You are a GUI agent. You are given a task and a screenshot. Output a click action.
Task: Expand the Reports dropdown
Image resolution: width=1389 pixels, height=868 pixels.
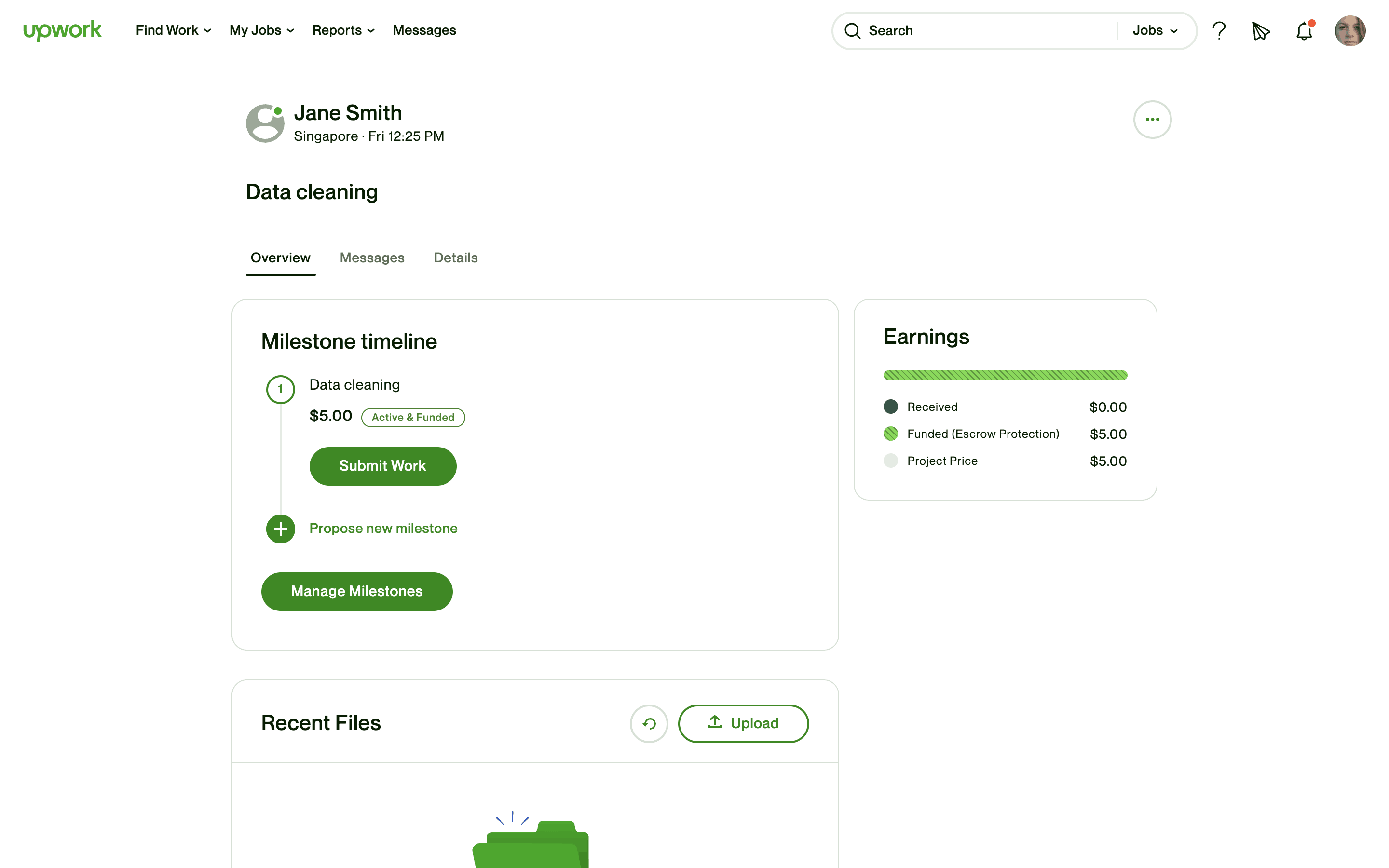[343, 30]
